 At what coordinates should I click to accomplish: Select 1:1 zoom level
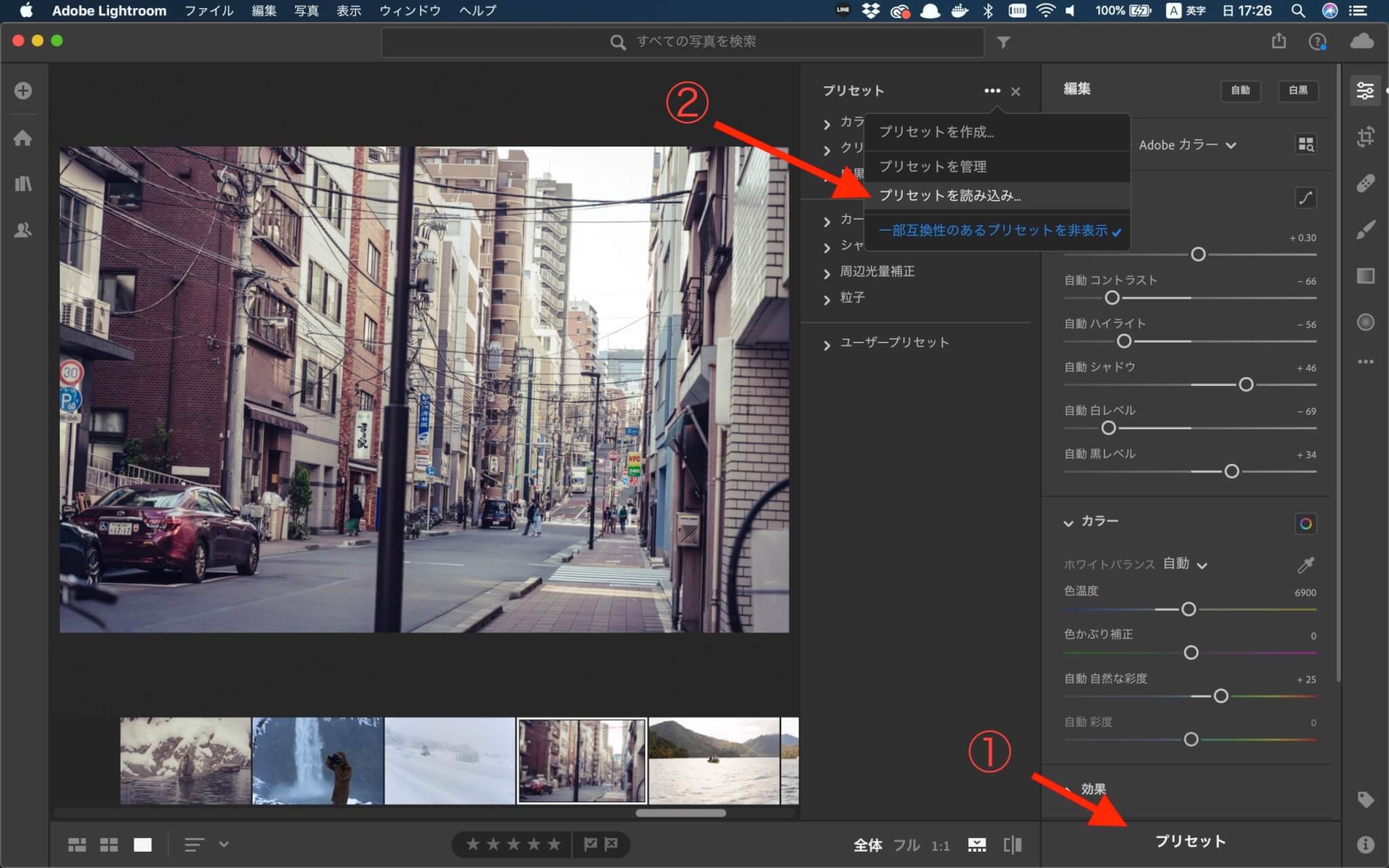940,846
